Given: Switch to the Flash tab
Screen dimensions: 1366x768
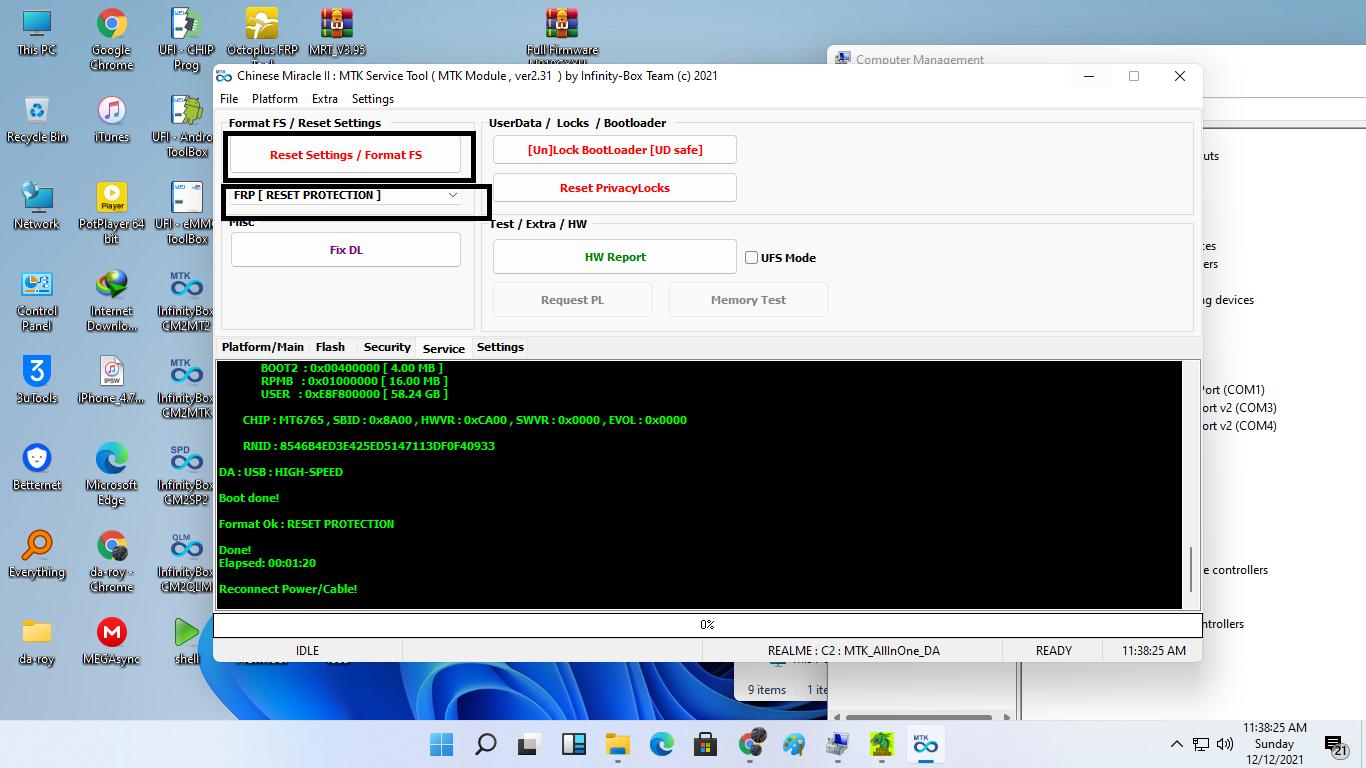Looking at the screenshot, I should pos(330,347).
